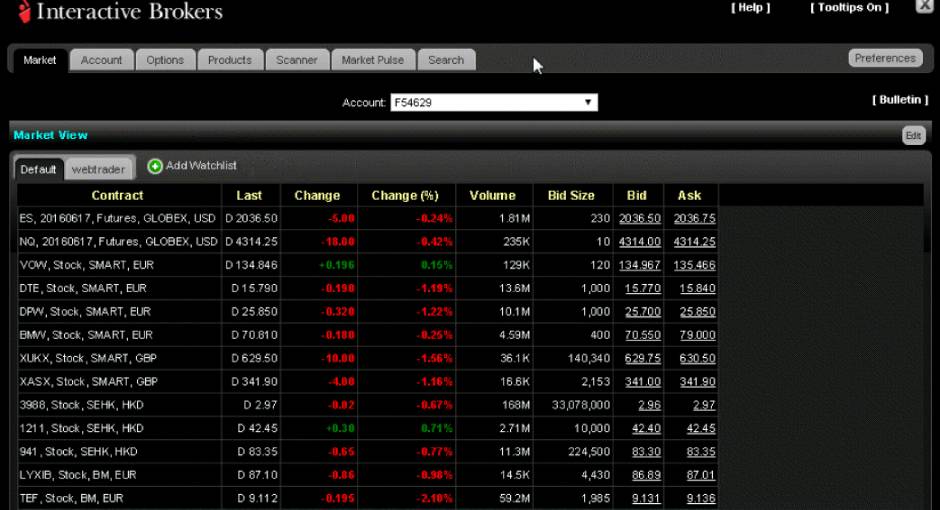Select TEF, Stock, BM, EUR contract

[x=71, y=499]
